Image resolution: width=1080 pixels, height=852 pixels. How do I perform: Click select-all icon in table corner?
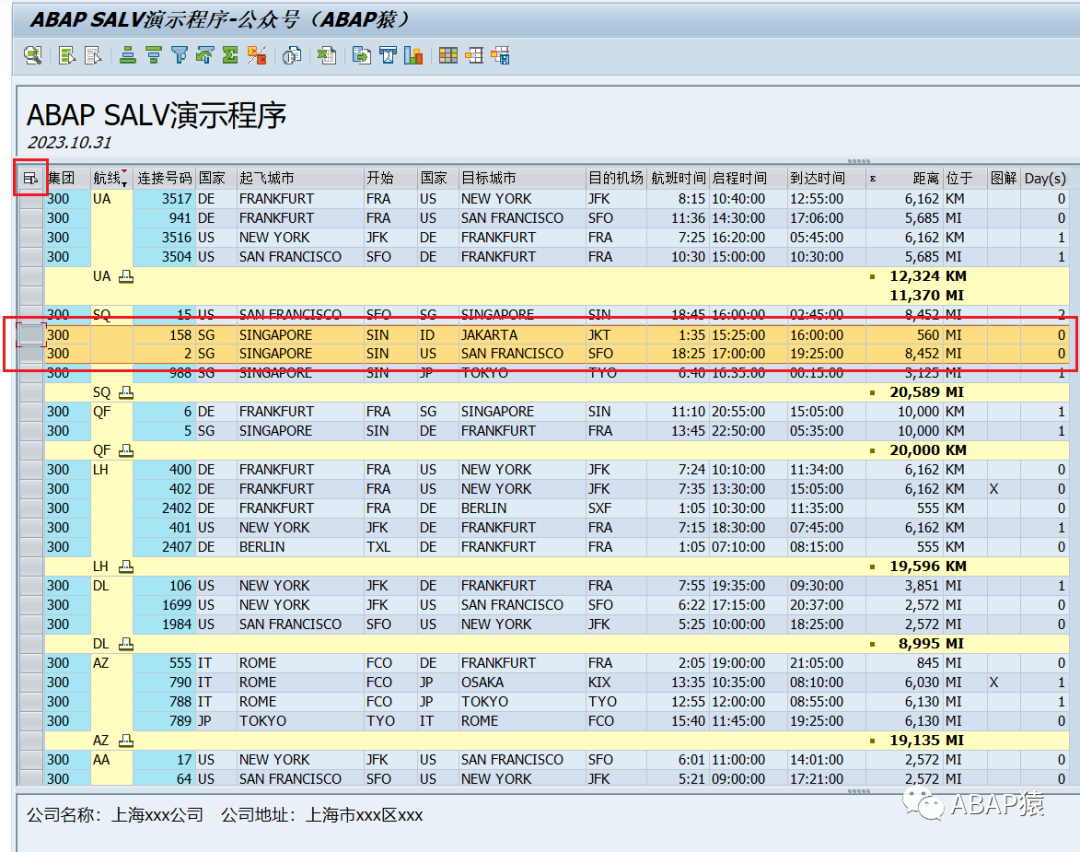30,178
